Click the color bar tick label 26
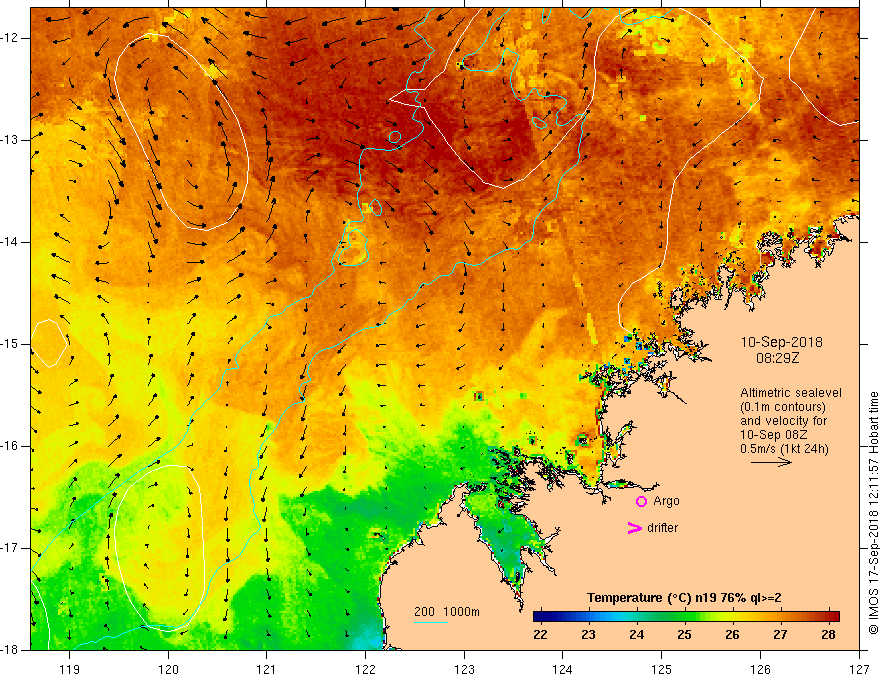 click(732, 635)
